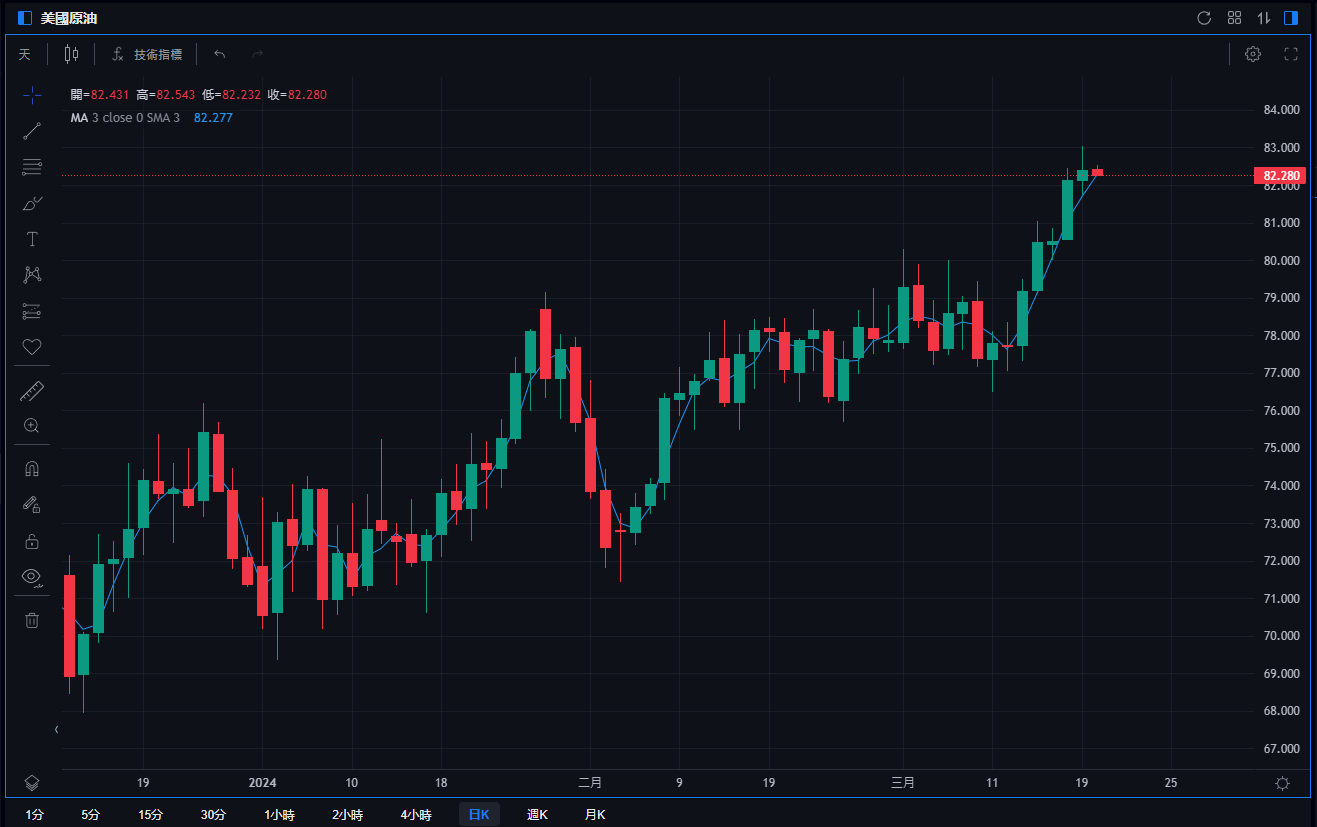Click the up-down arrows swap icon
Image resolution: width=1317 pixels, height=827 pixels.
point(1264,18)
